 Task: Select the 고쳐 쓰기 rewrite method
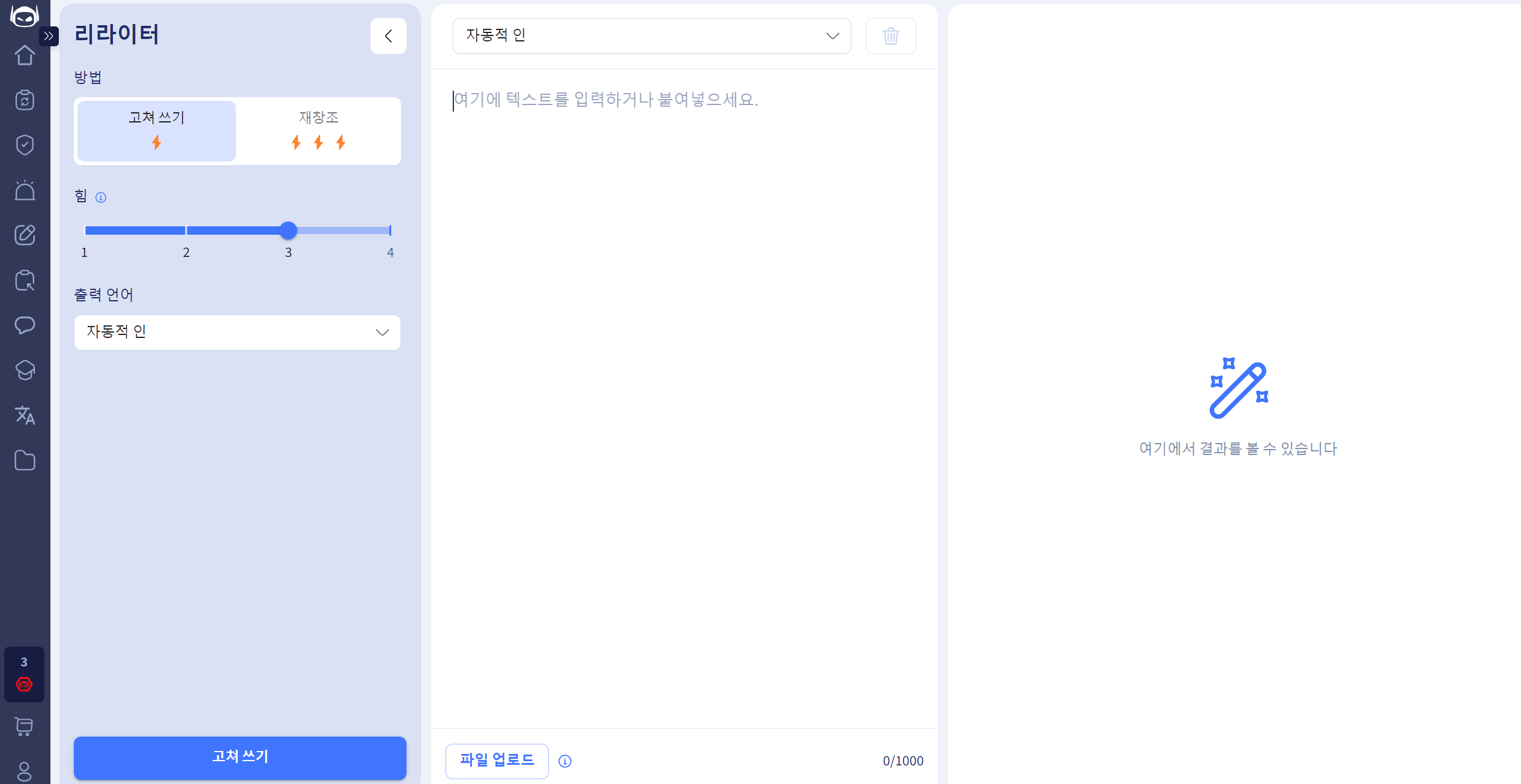[156, 130]
